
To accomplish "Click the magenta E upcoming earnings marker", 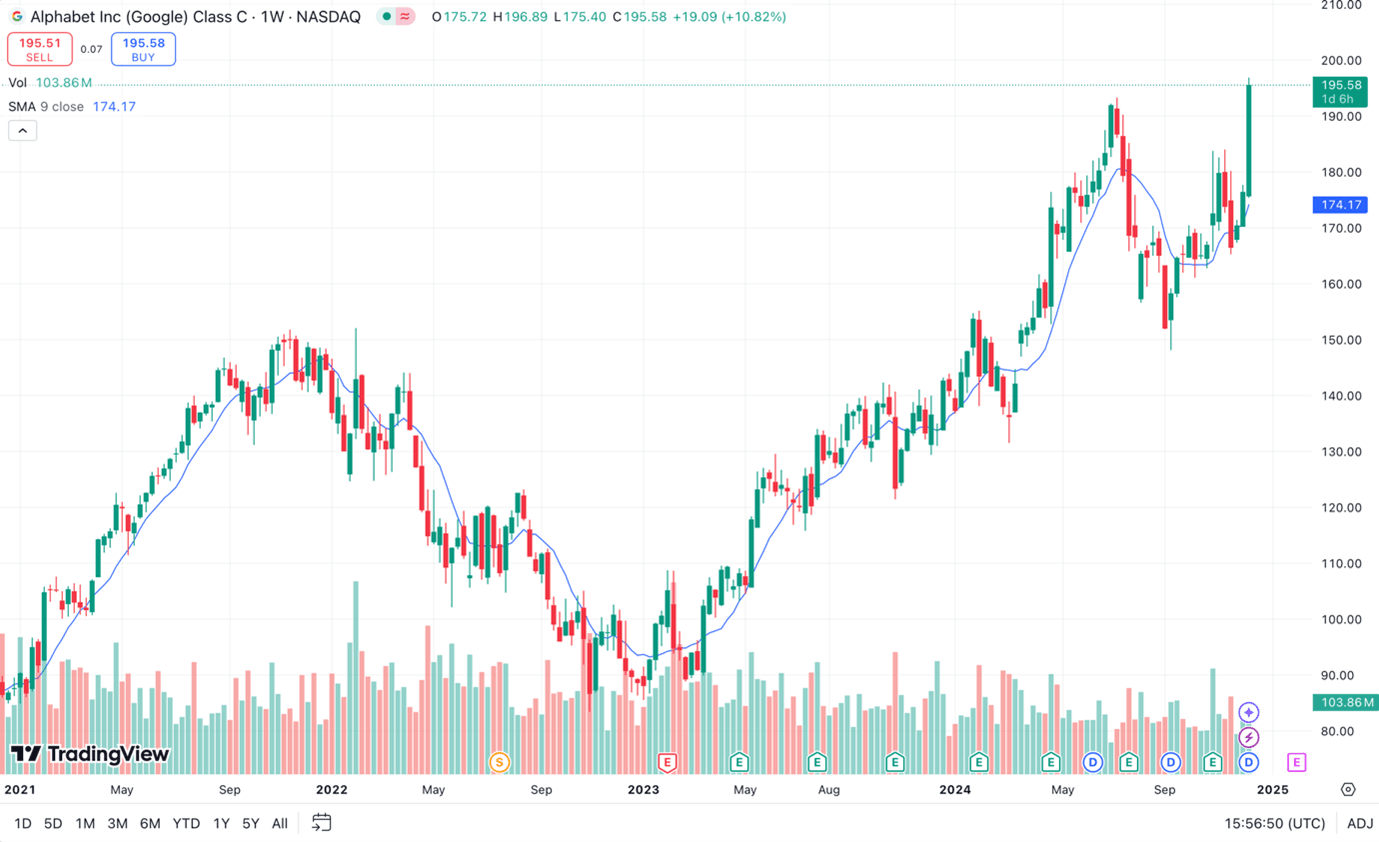I will point(1297,762).
